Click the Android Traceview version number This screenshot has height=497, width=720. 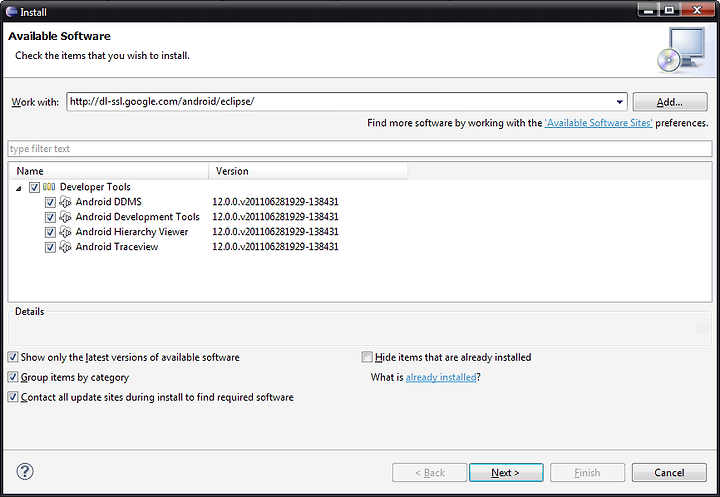[x=275, y=247]
